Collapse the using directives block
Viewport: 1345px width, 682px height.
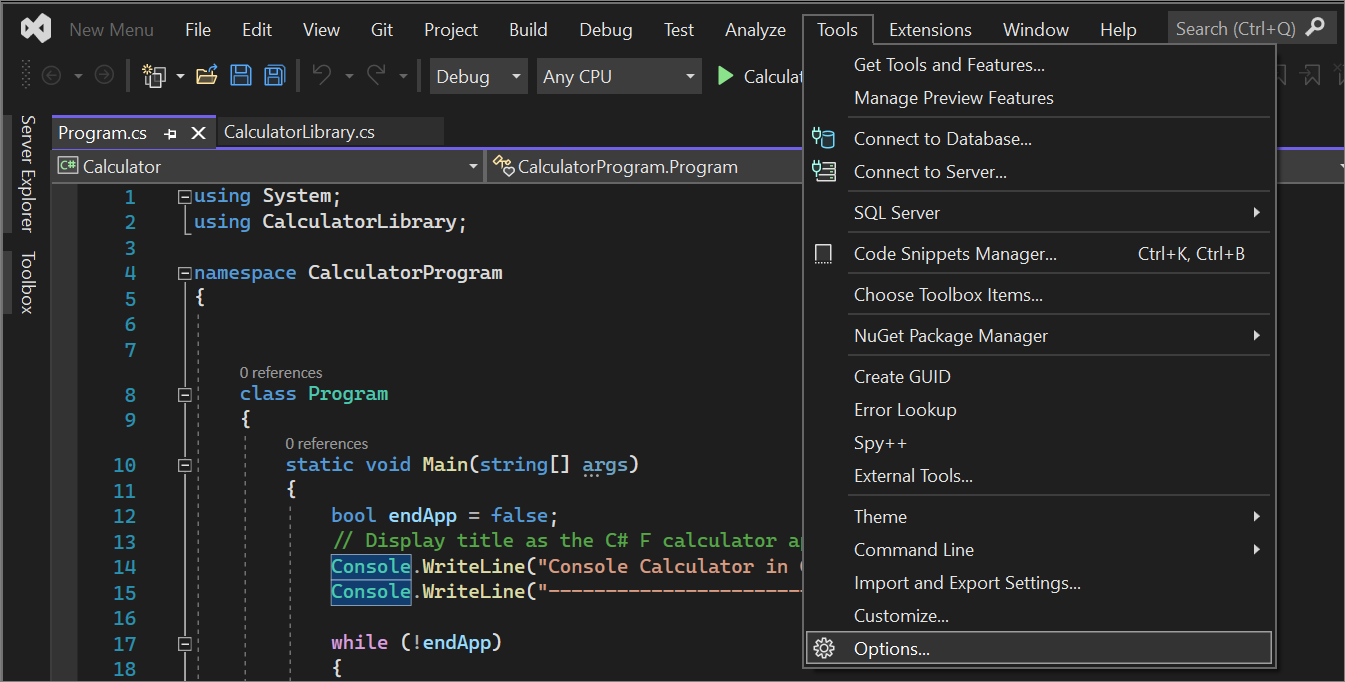tap(184, 197)
